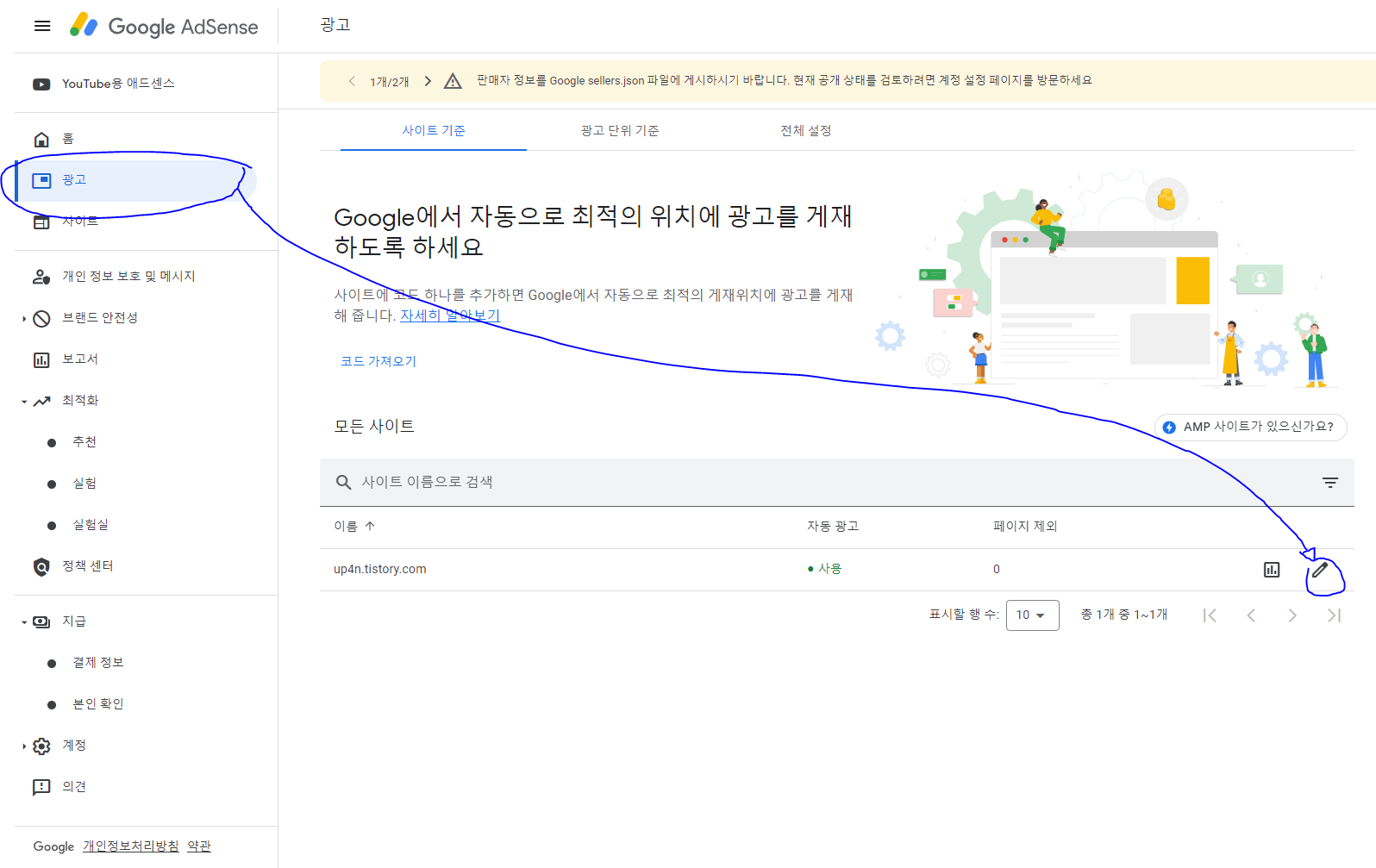The height and width of the screenshot is (868, 1376).
Task: Go to last page of table
Action: tap(1334, 615)
